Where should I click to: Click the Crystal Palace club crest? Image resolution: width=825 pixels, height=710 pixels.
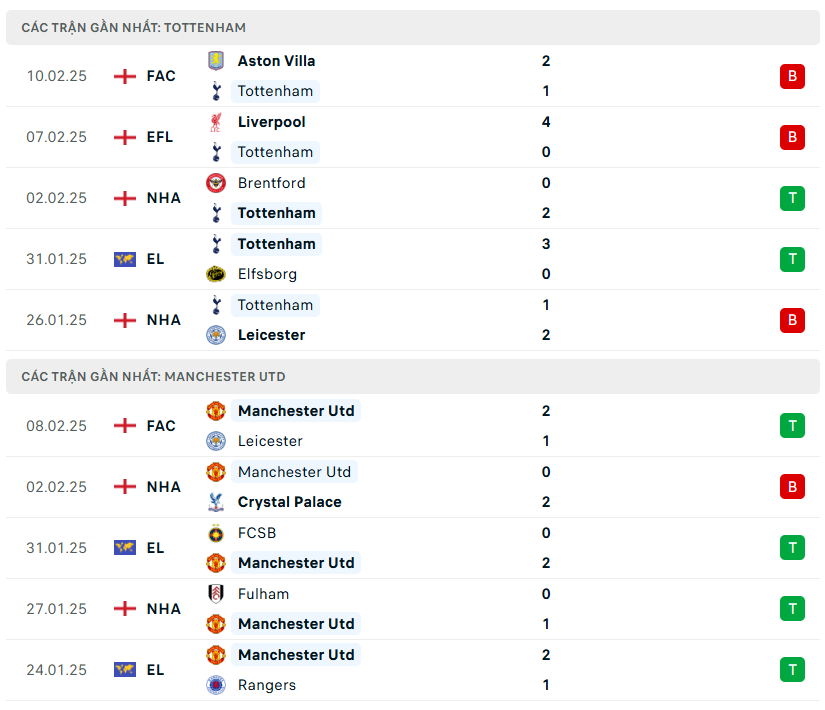coord(216,502)
